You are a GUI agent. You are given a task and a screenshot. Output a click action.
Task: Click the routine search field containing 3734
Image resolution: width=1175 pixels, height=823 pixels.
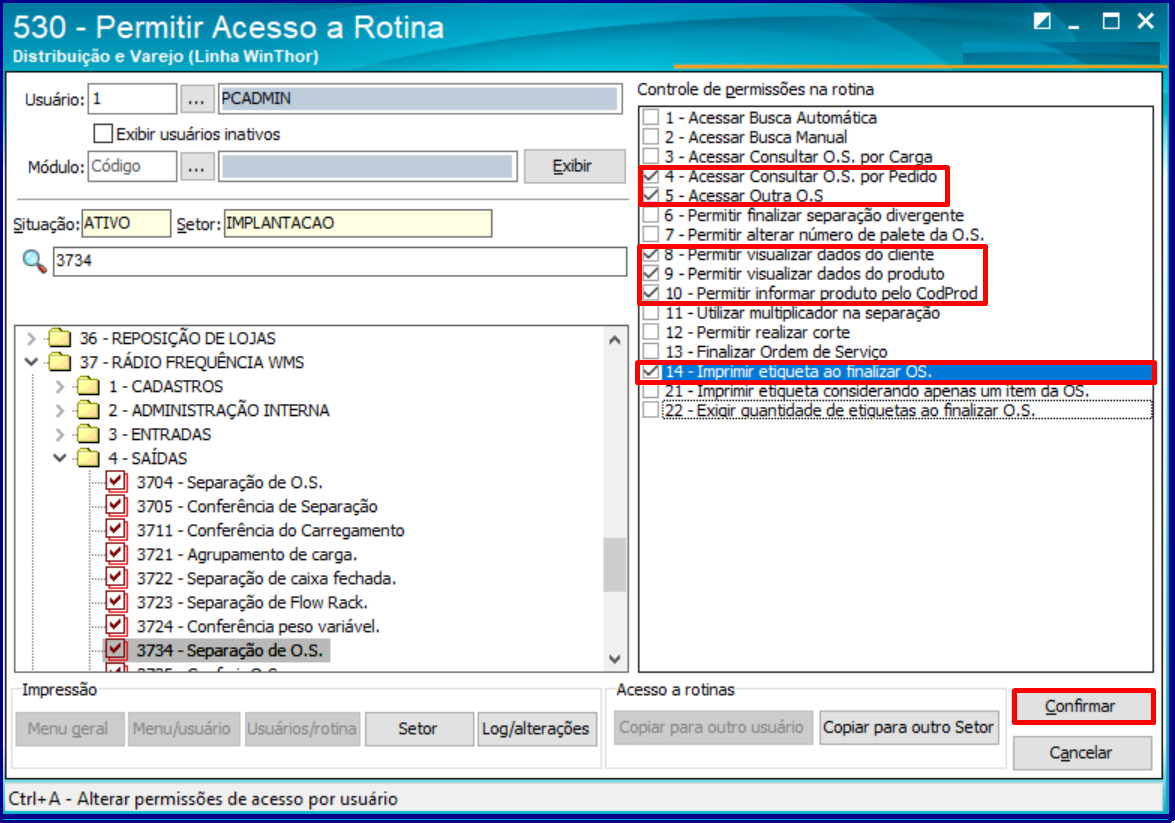pyautogui.click(x=339, y=262)
